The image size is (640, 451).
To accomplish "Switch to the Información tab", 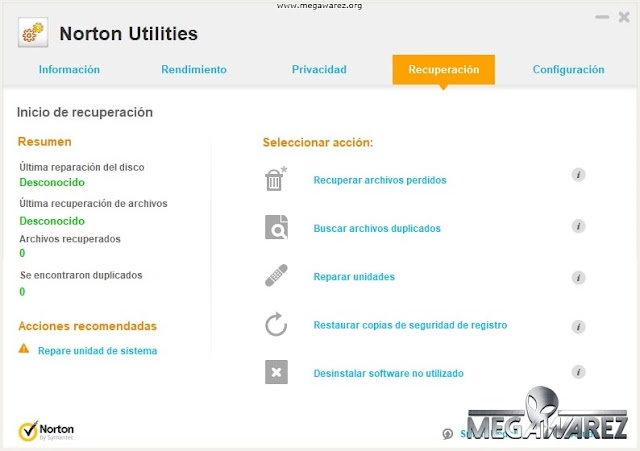I will [x=69, y=69].
